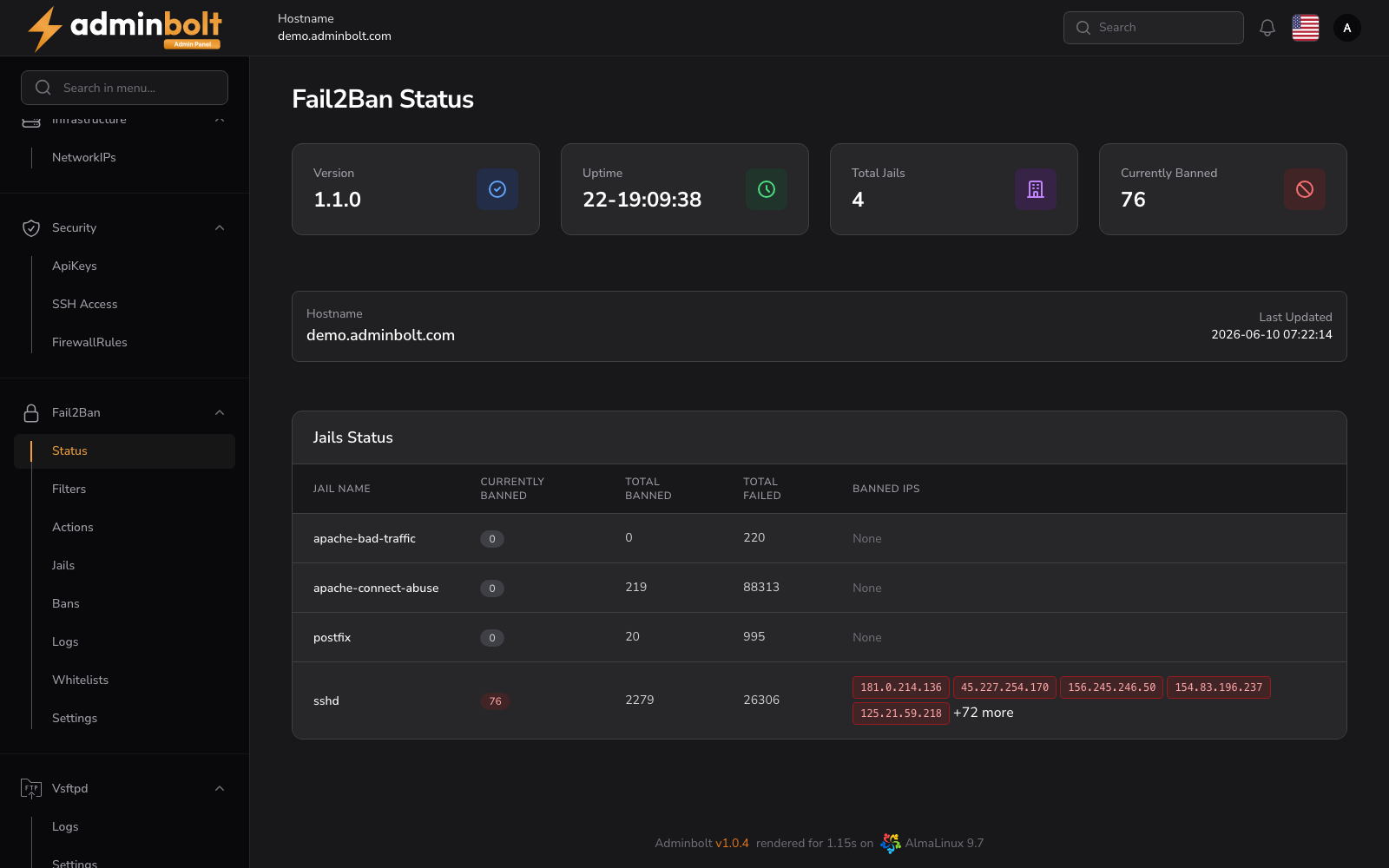Click the apache-connect-abuse jail name
The image size is (1389, 868).
[x=376, y=588]
